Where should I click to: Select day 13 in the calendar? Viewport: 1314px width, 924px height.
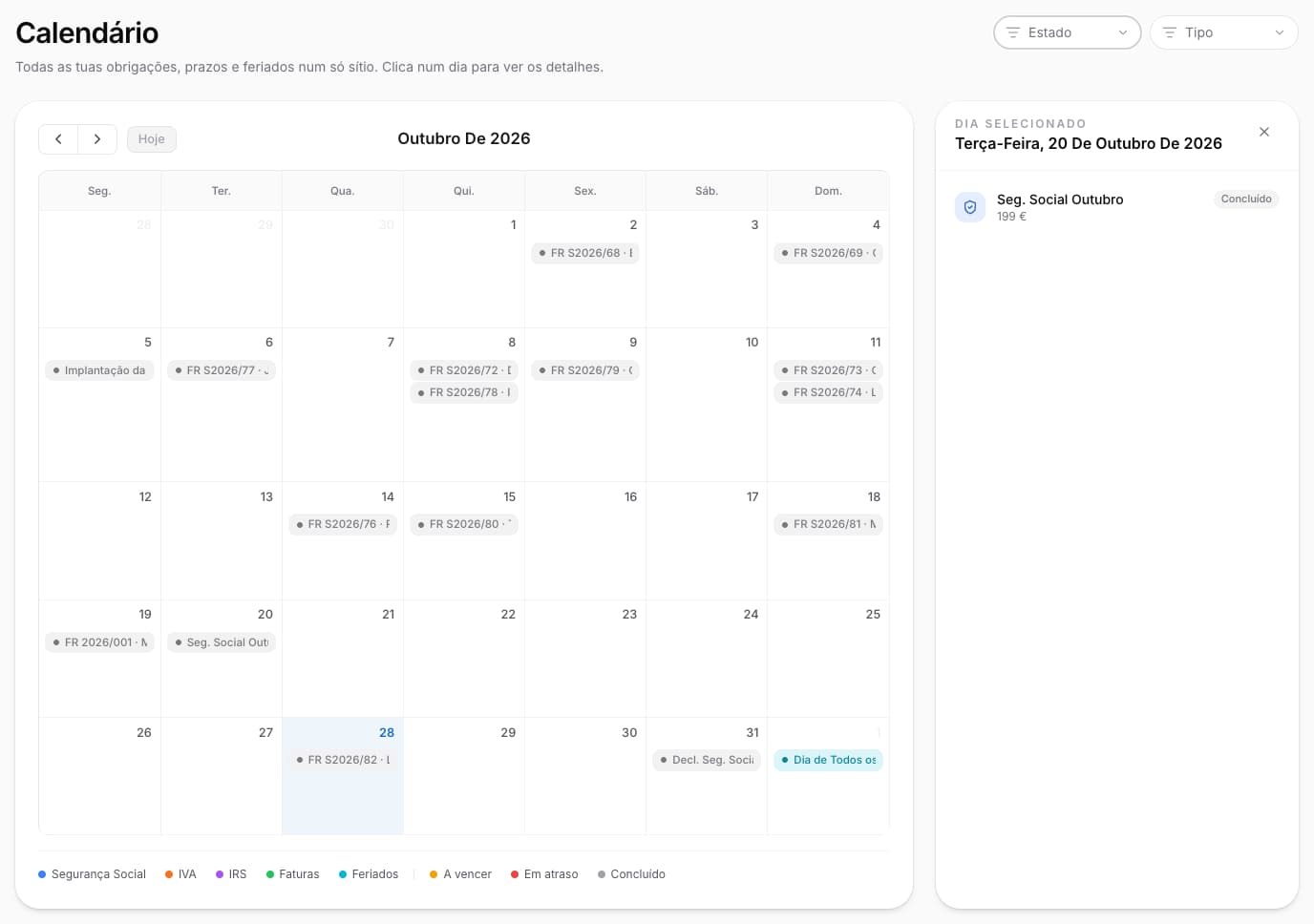pyautogui.click(x=222, y=541)
